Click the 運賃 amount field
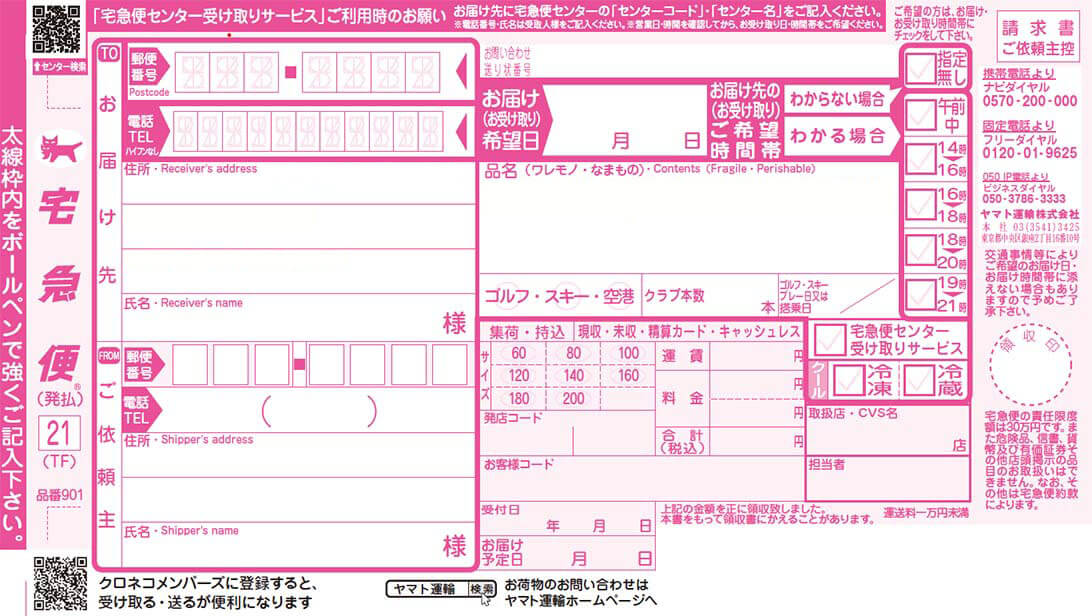The width and height of the screenshot is (1092, 616). (x=757, y=356)
